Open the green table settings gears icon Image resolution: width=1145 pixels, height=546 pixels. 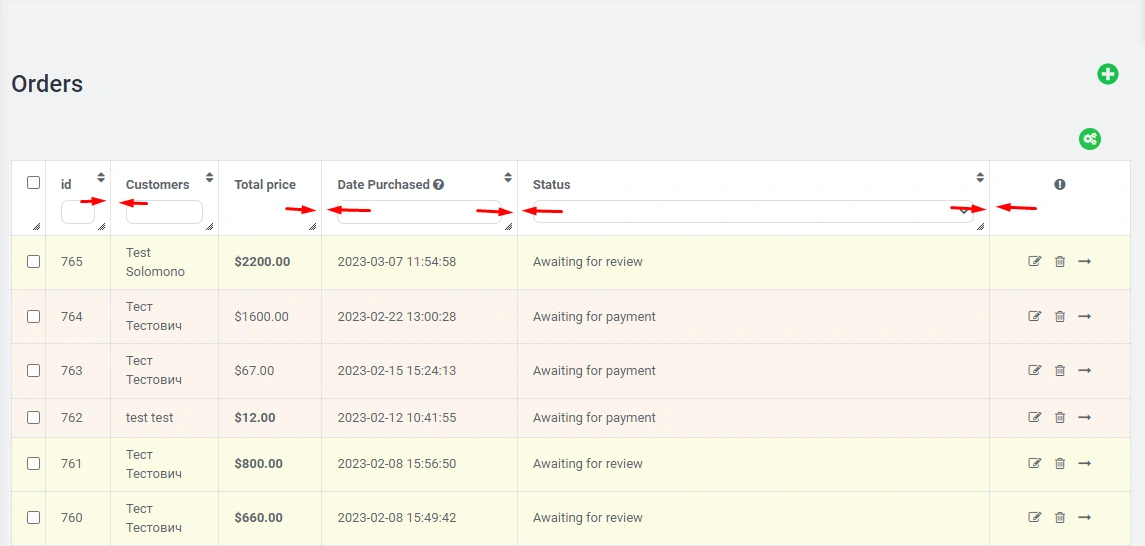(x=1089, y=139)
